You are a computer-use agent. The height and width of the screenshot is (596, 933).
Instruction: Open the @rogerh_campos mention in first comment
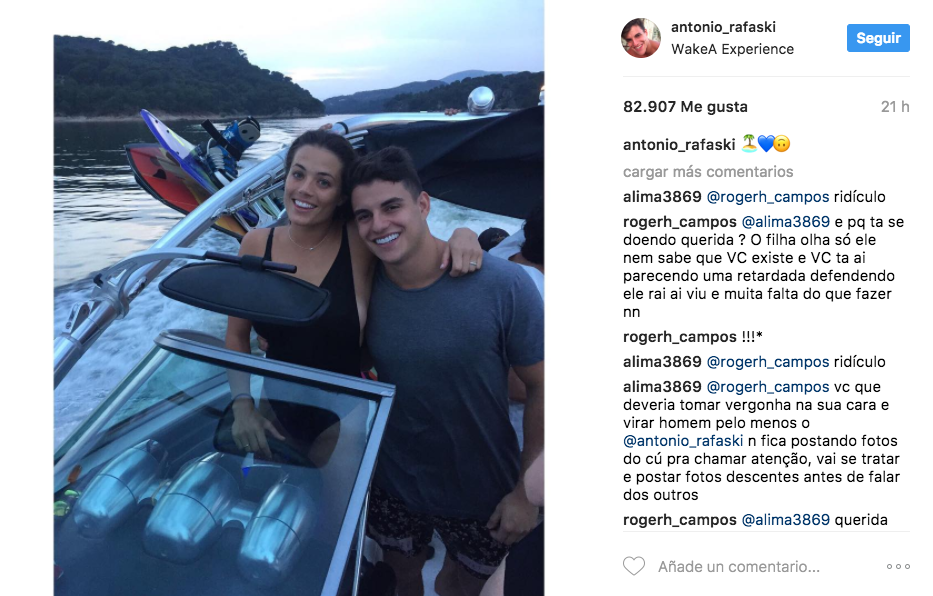click(x=768, y=197)
